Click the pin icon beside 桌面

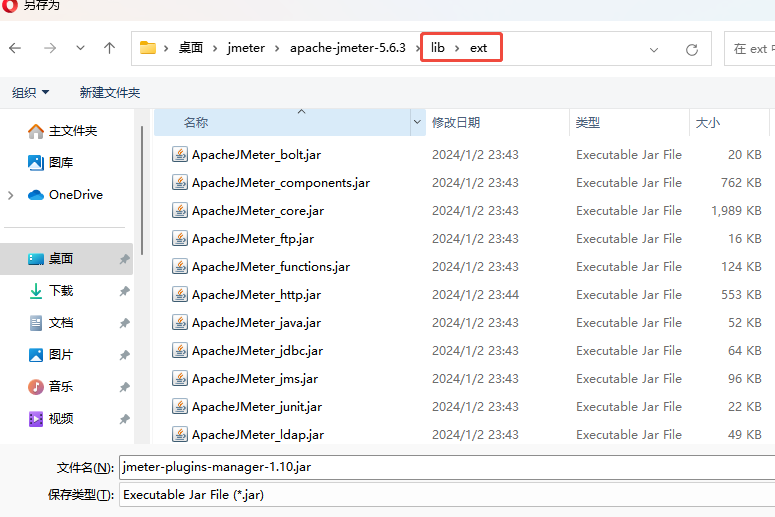[x=125, y=259]
